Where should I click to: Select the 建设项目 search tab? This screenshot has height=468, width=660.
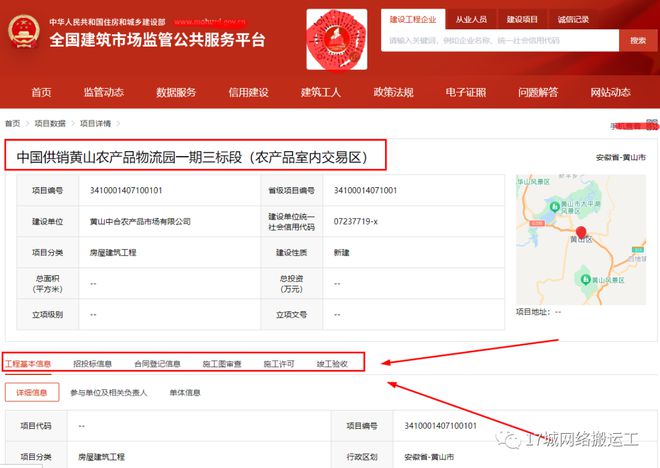click(522, 19)
